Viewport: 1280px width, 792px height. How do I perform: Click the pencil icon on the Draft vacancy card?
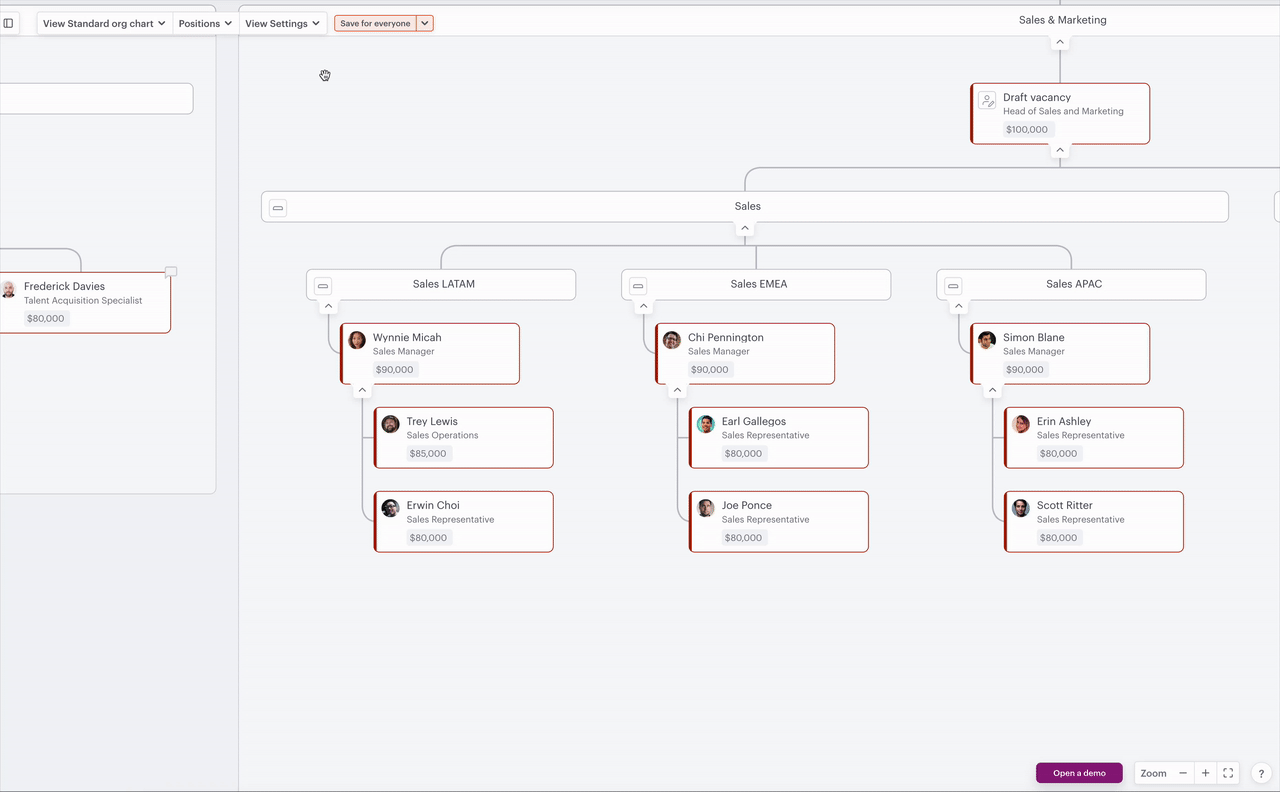pyautogui.click(x=987, y=100)
